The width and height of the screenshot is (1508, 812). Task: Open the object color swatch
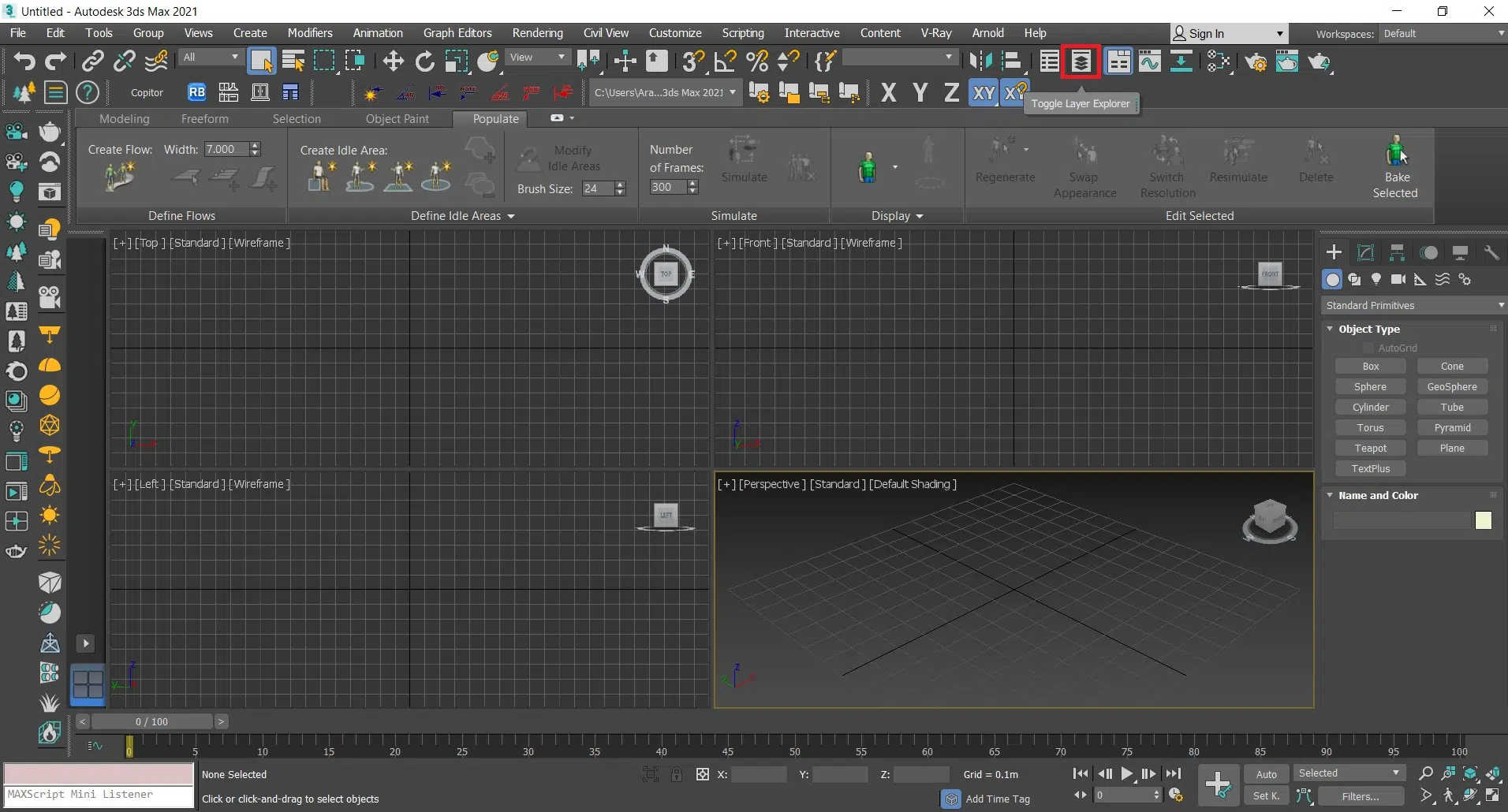[1483, 520]
